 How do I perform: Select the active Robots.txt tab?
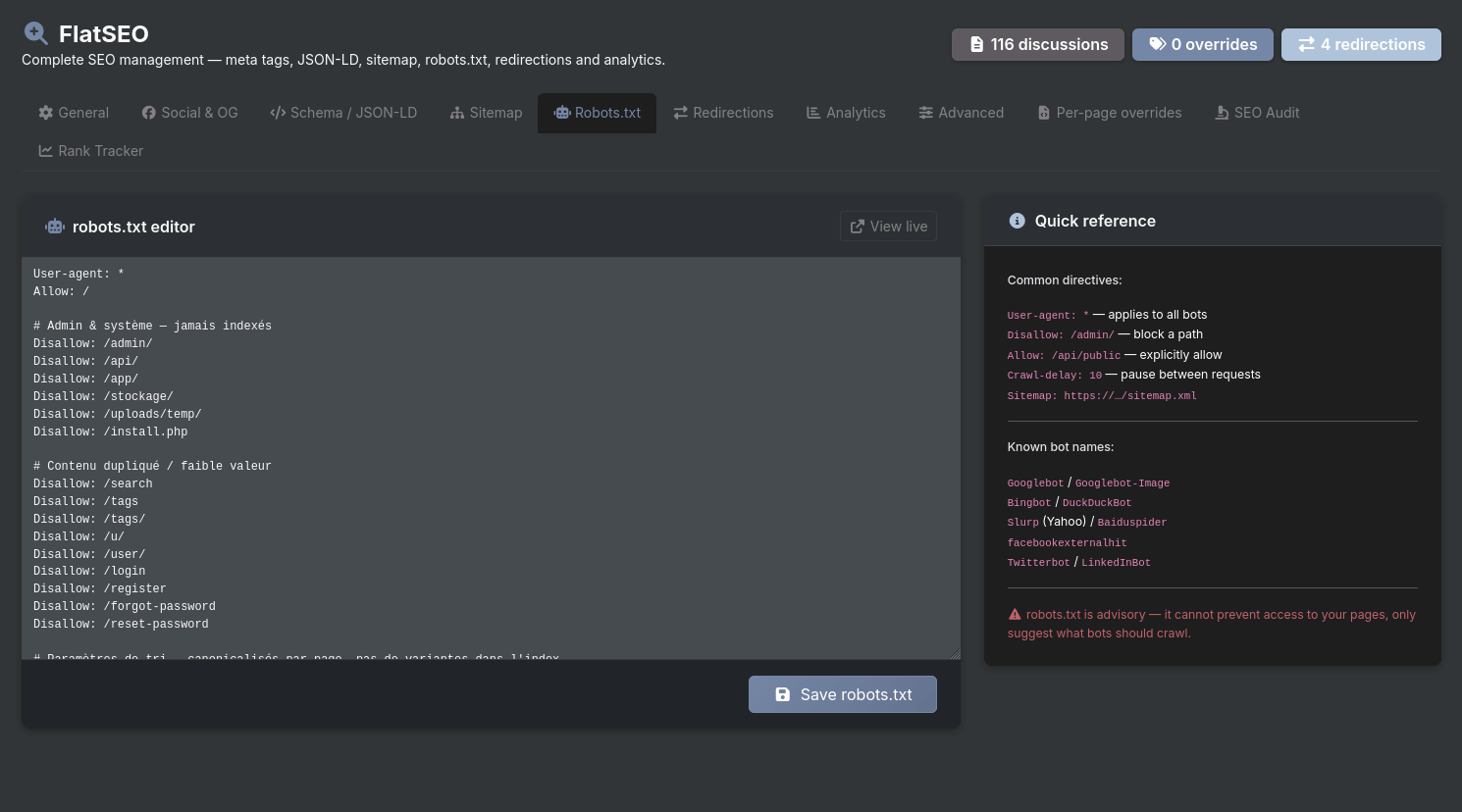[x=597, y=113]
